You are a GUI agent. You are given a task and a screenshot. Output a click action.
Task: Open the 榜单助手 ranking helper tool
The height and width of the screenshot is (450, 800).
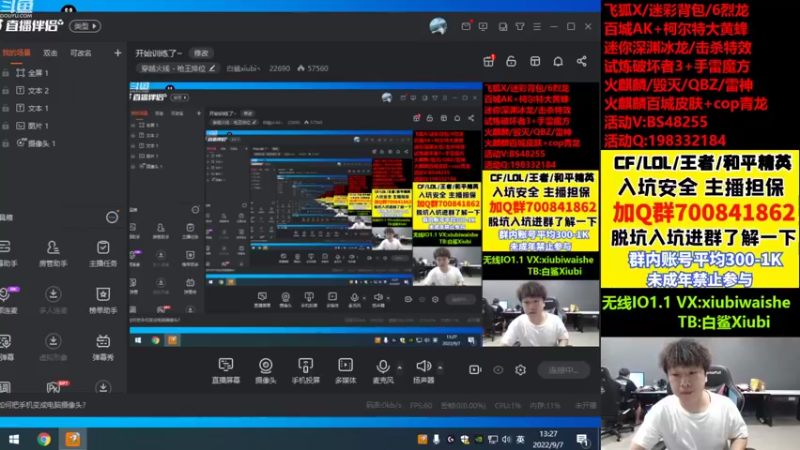tap(103, 300)
